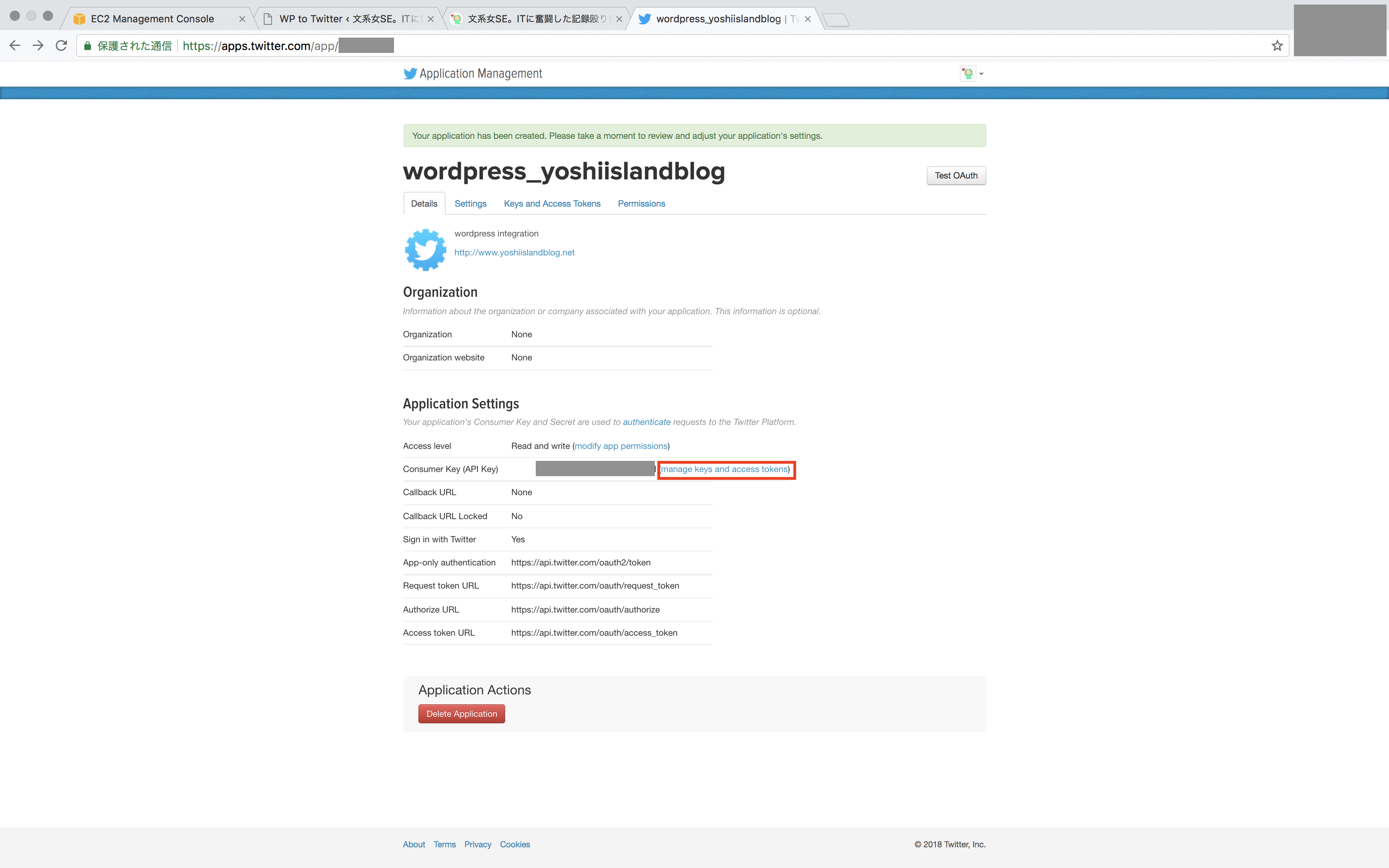Open the Keys and Access Tokens tab
The image size is (1389, 868).
(551, 204)
